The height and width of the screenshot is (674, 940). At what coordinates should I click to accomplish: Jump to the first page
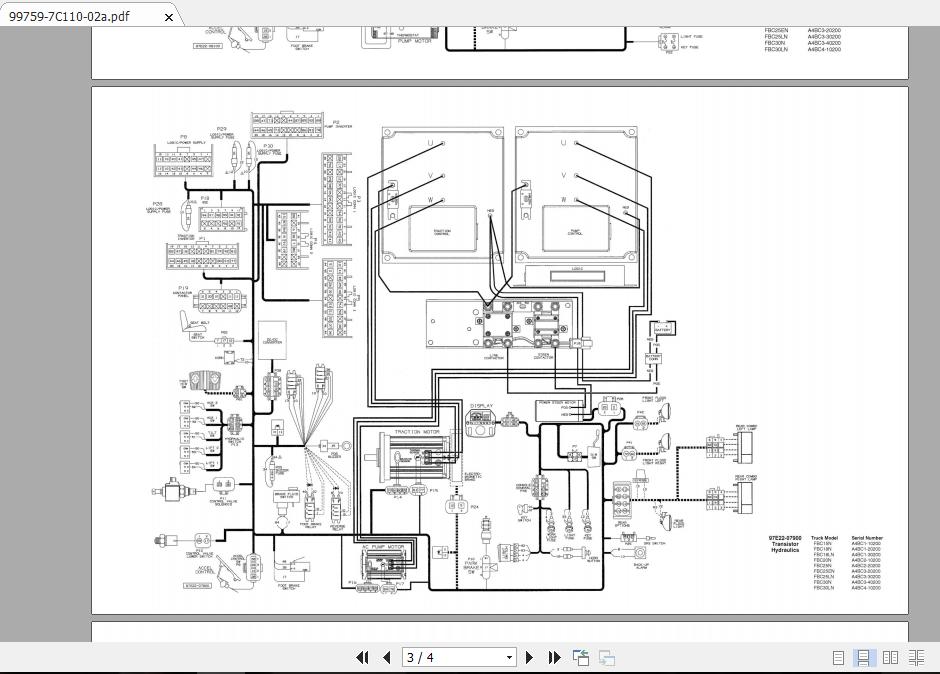point(362,657)
